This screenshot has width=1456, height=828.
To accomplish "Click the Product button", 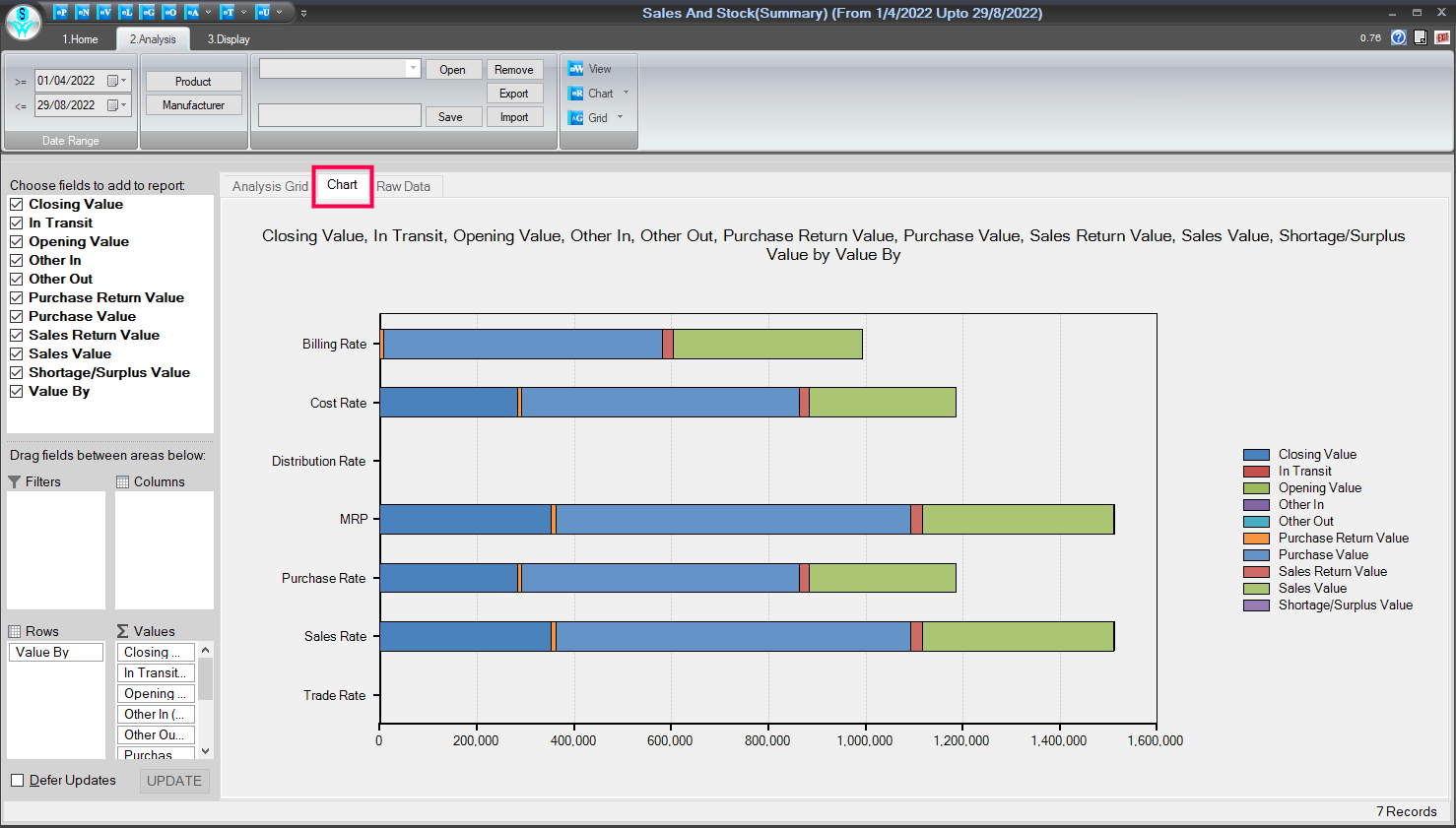I will (x=194, y=82).
